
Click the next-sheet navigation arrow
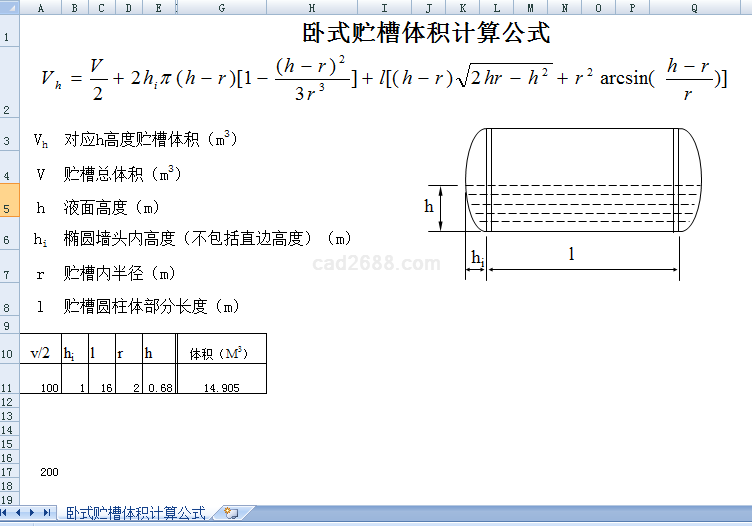coord(33,513)
